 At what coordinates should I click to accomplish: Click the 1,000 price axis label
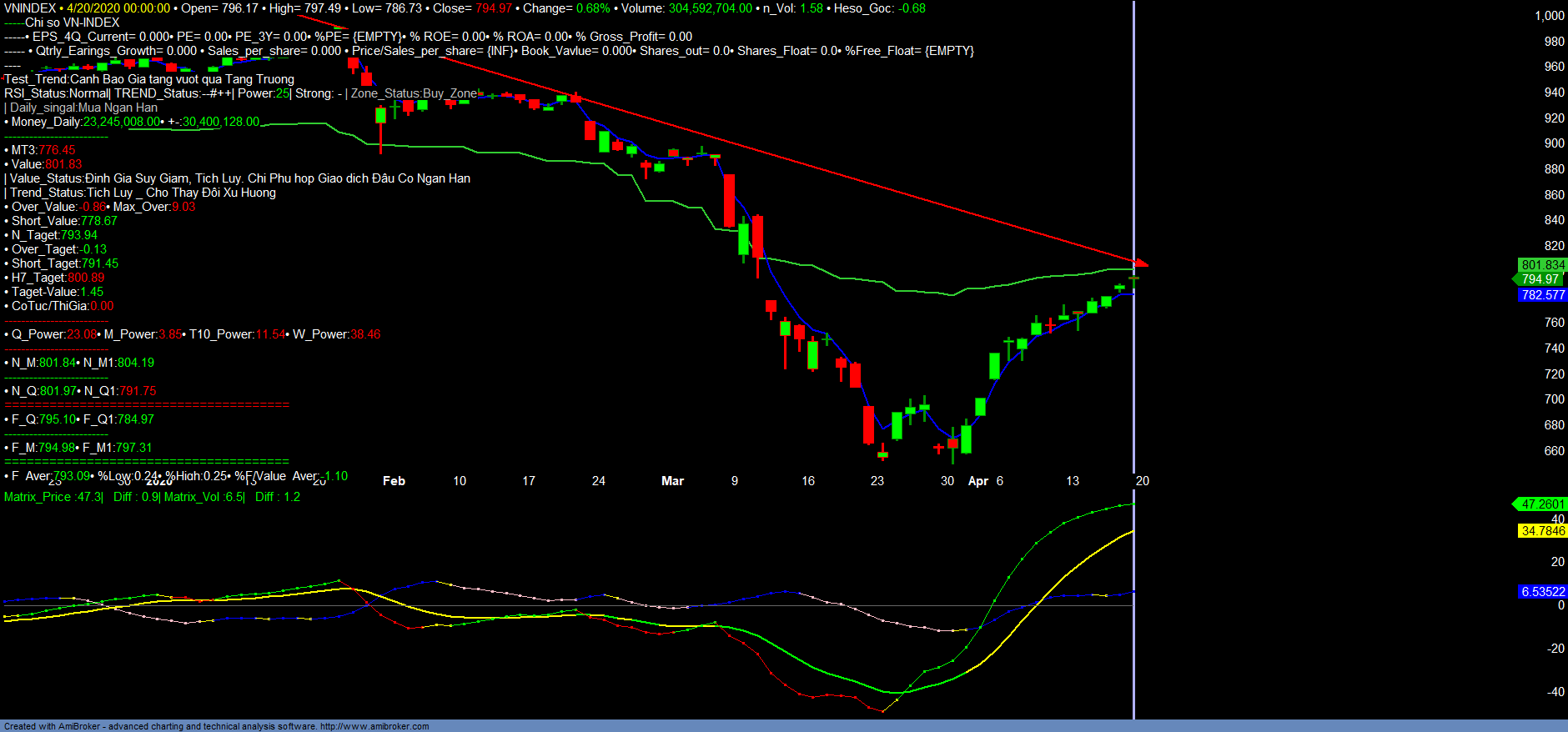coord(1550,16)
